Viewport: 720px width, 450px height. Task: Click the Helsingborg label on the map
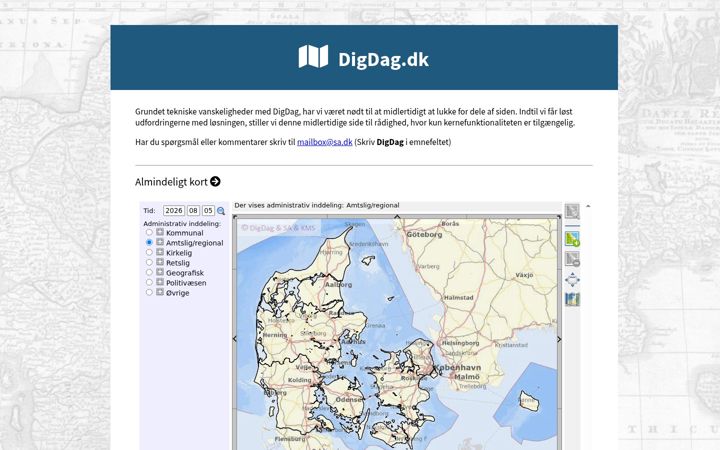[x=460, y=343]
